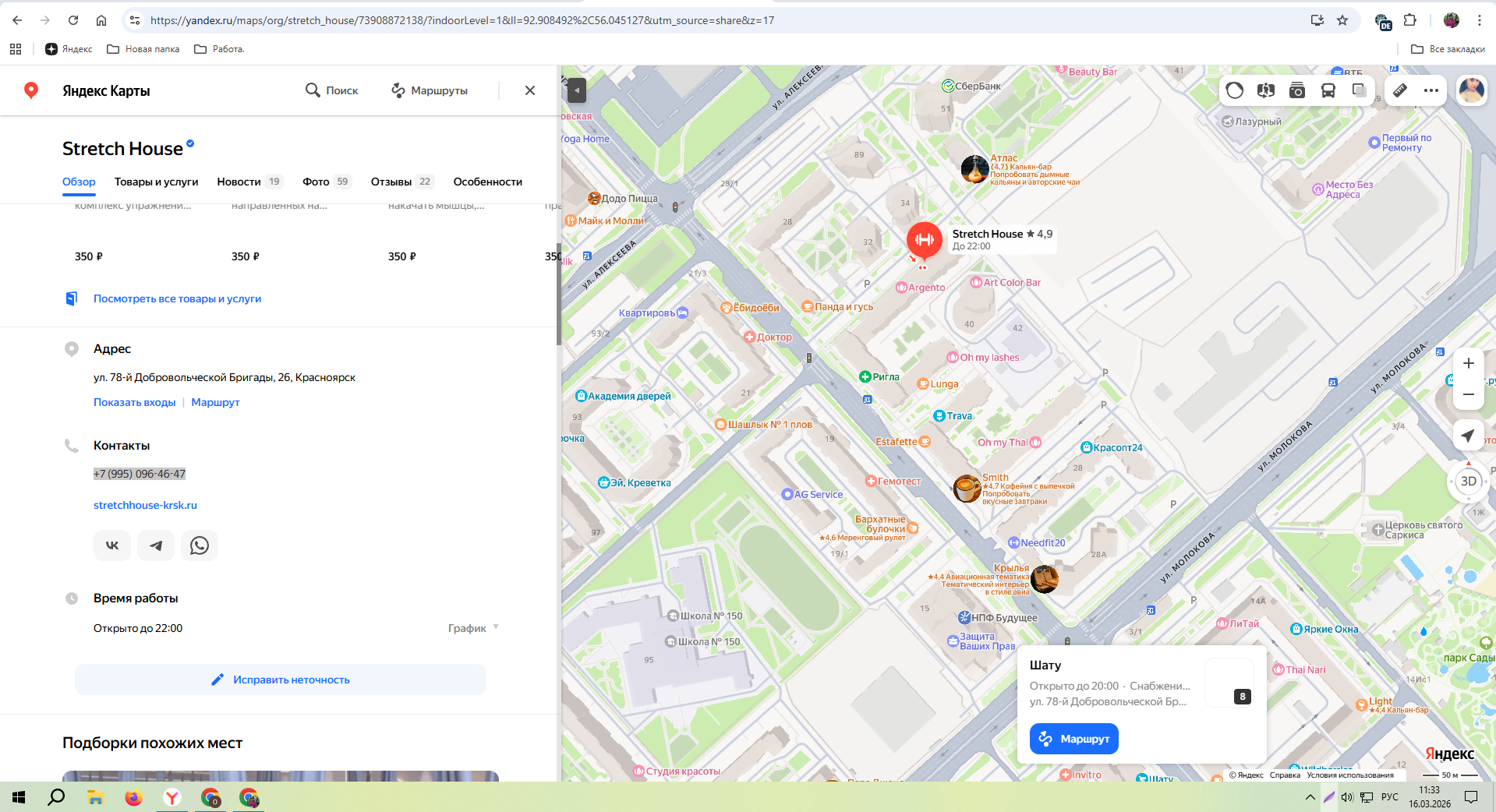This screenshot has height=812, width=1496.
Task: Switch to the Новости tab
Action: pyautogui.click(x=249, y=182)
